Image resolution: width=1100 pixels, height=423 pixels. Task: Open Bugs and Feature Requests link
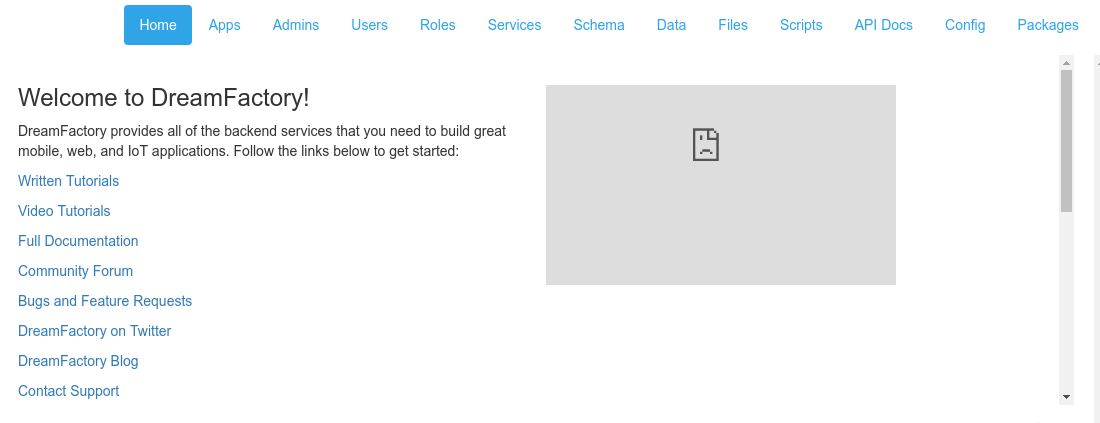click(105, 301)
